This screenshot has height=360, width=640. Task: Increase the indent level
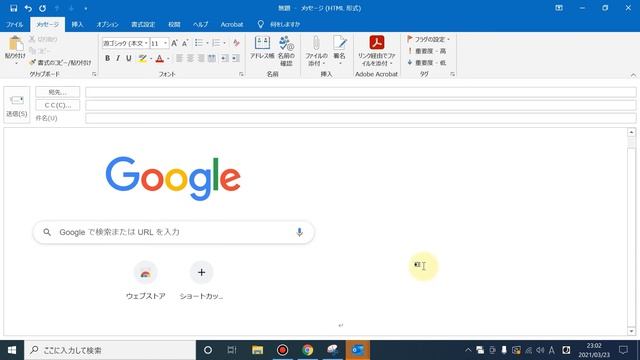pyautogui.click(x=236, y=58)
